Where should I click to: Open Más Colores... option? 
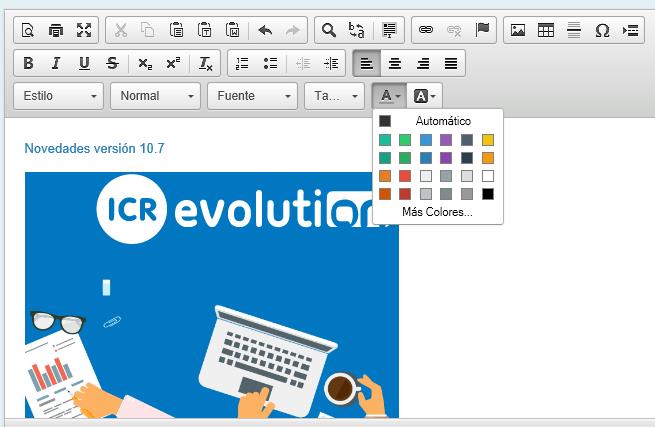[437, 212]
